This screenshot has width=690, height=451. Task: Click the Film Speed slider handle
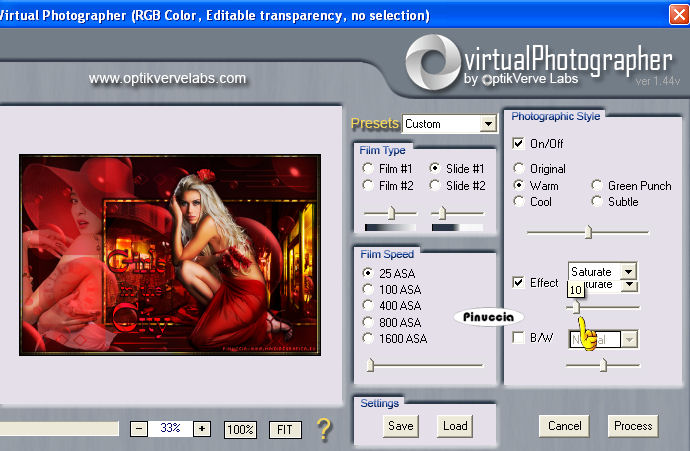point(371,365)
